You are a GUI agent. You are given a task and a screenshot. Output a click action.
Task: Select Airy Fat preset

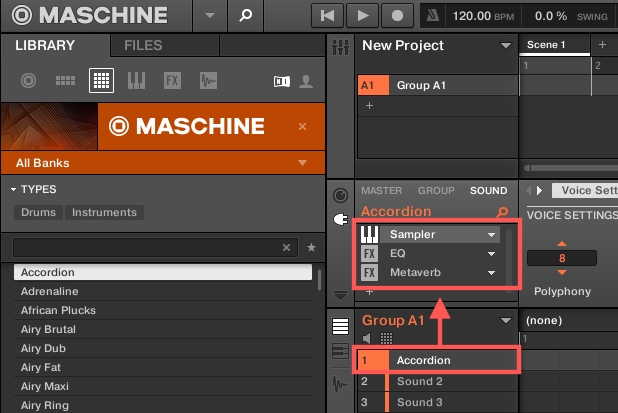pyautogui.click(x=163, y=367)
